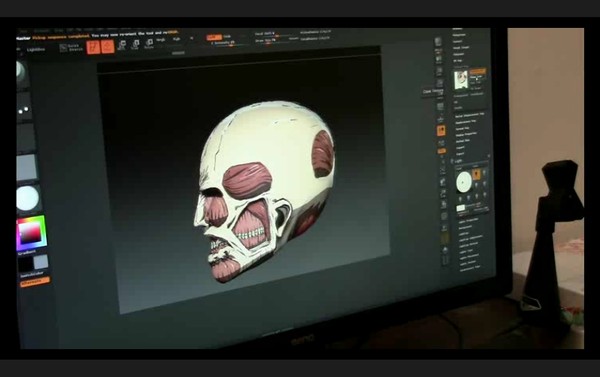
Task: Expand the Lights Properties section
Action: [469, 220]
